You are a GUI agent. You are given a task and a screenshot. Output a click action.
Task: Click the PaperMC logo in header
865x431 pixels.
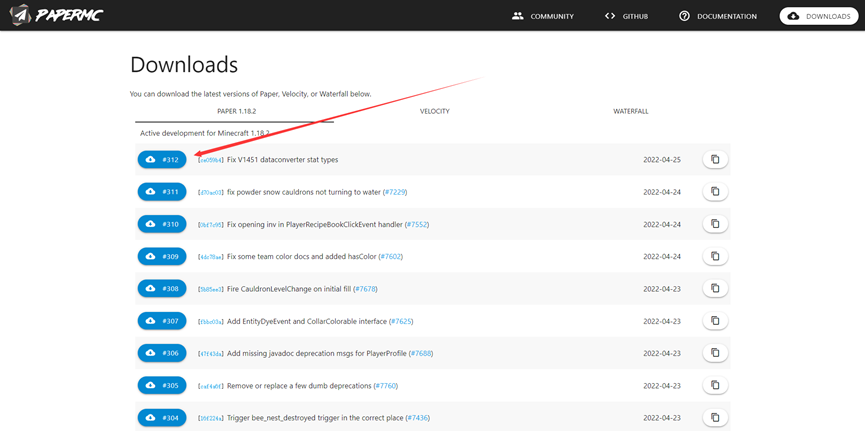(x=56, y=15)
